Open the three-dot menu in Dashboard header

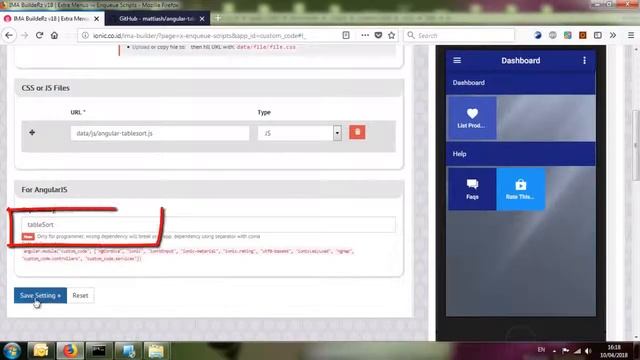pos(584,60)
